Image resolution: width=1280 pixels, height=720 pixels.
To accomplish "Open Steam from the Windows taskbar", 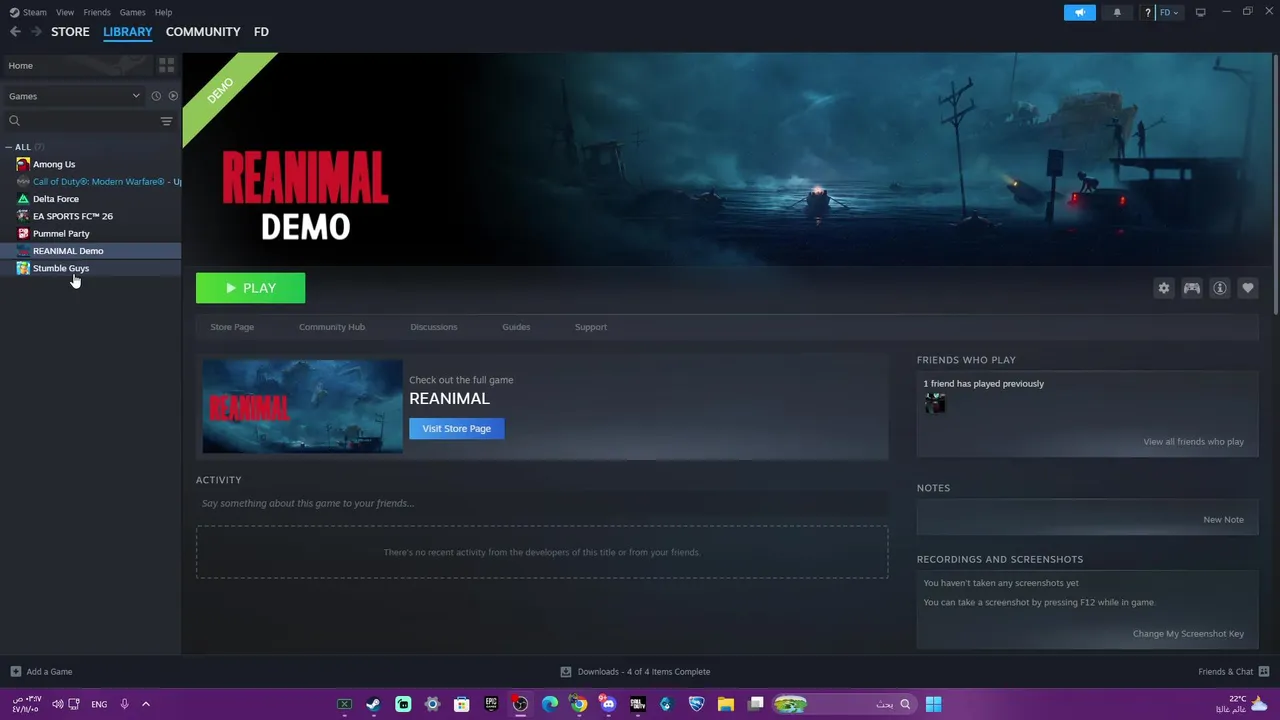I will click(373, 704).
